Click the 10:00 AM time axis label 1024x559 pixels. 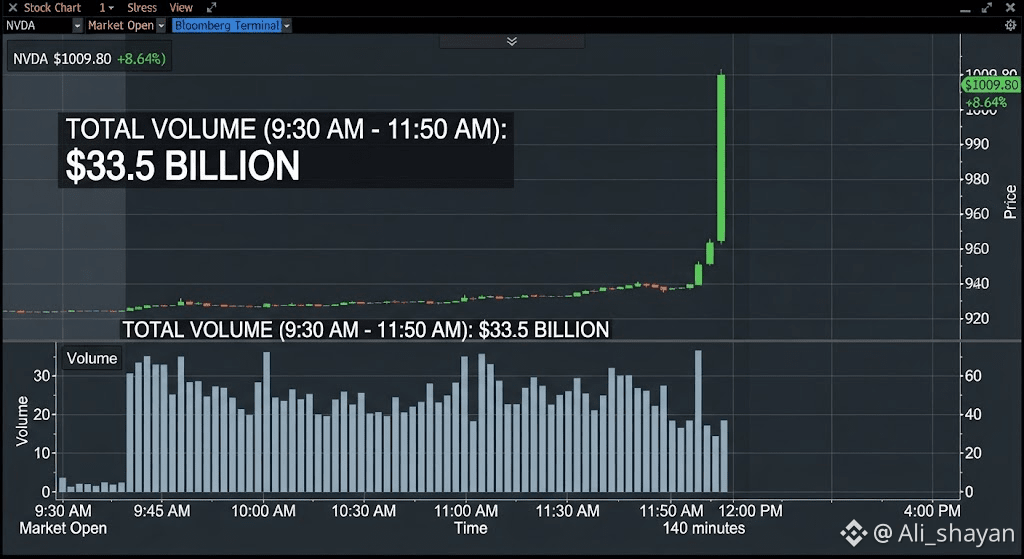pos(263,511)
